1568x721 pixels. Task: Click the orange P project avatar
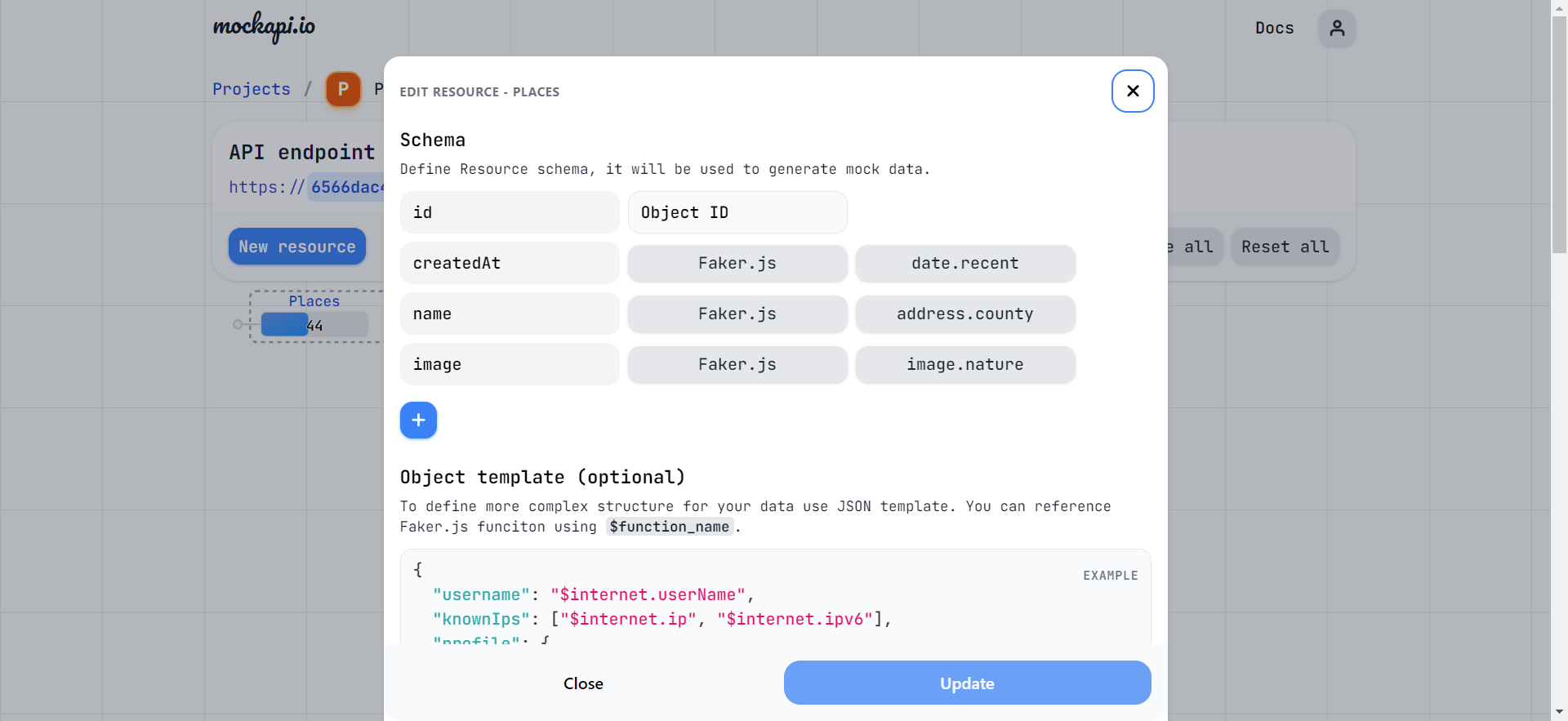point(343,89)
